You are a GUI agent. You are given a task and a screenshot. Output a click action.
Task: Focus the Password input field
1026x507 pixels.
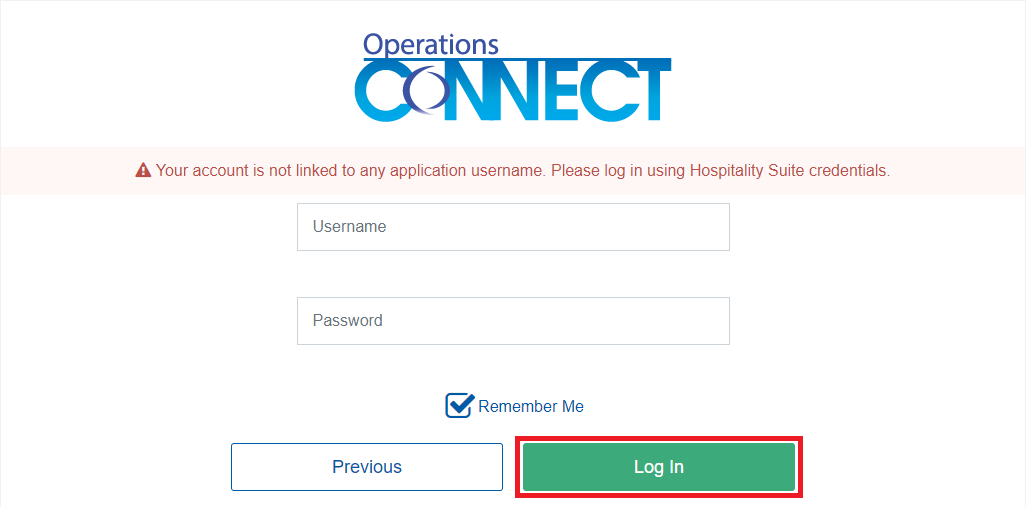tap(513, 321)
